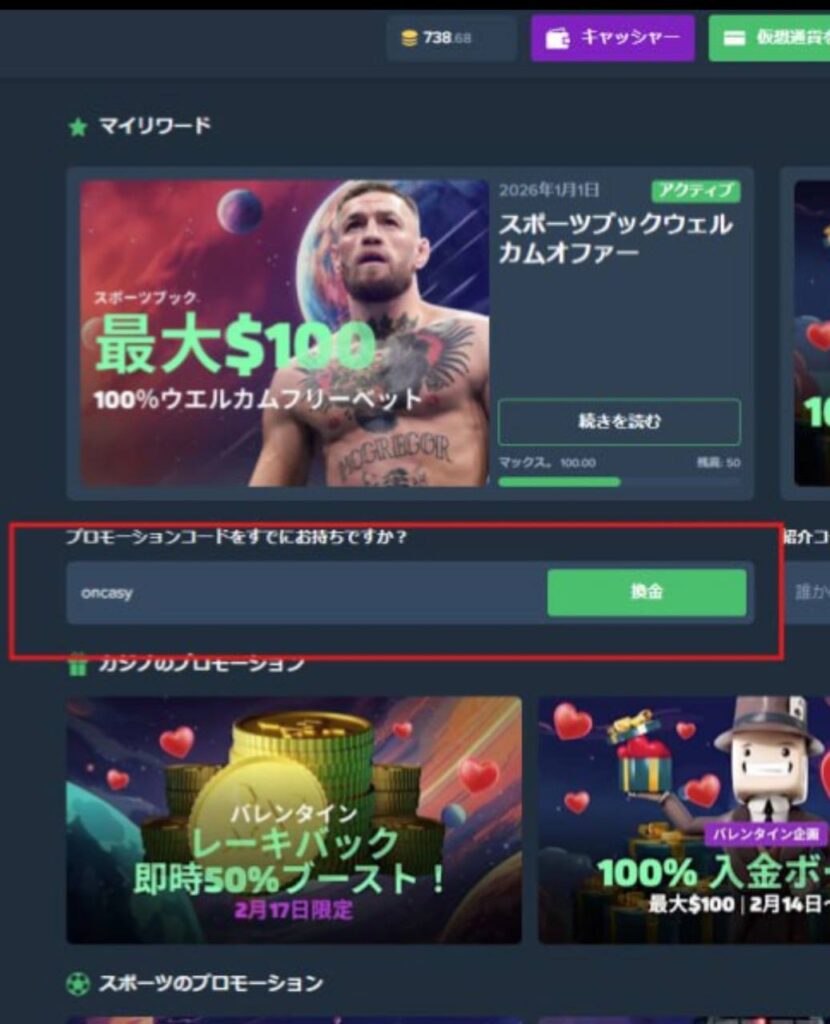Click the gift icon beside カジノのプロモーション
The width and height of the screenshot is (830, 1024).
(78, 665)
